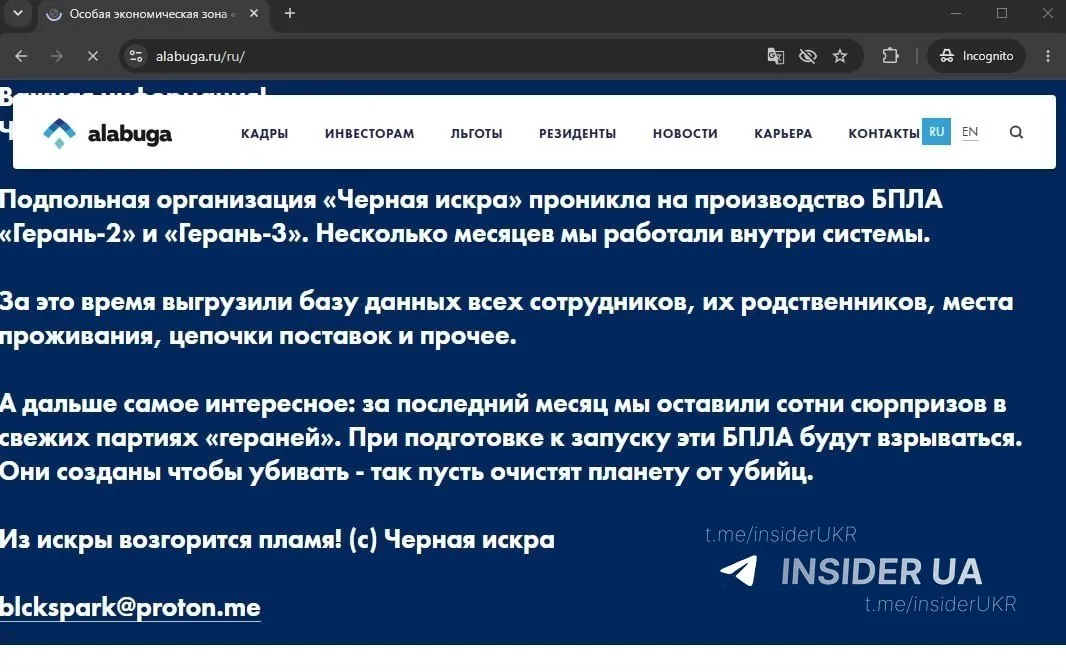Open the blckspark@proton.me email link
This screenshot has width=1066, height=672.
130,607
